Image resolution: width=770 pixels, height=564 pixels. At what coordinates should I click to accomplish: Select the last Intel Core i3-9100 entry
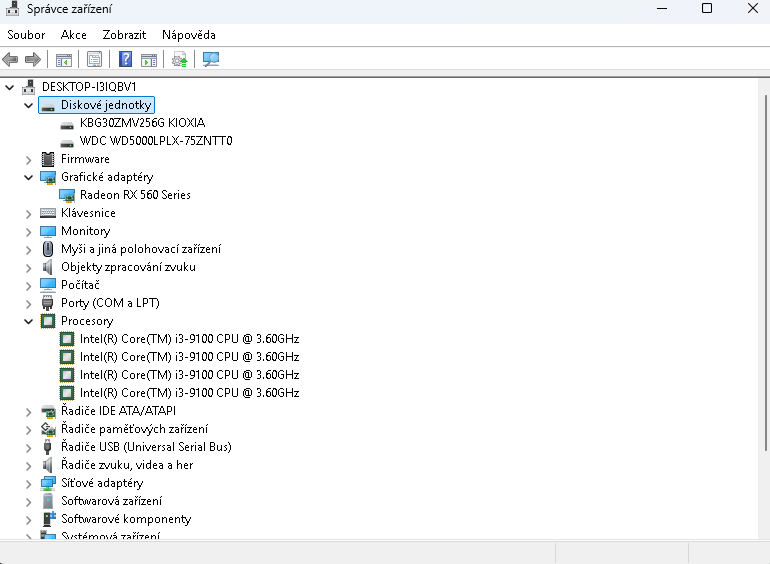point(189,393)
